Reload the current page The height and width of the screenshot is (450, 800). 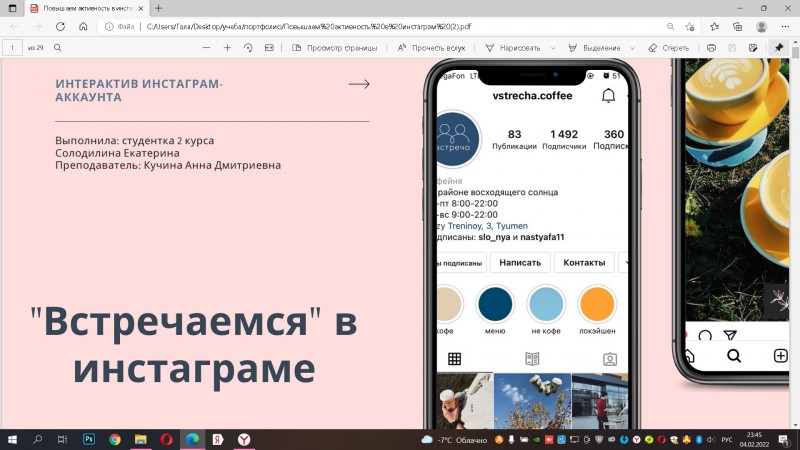tap(60, 27)
